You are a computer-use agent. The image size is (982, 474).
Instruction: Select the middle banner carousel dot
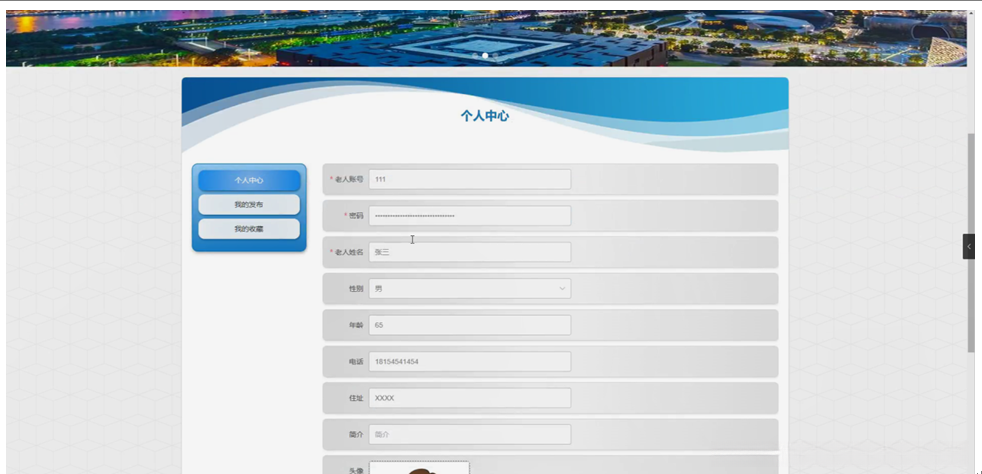coord(485,56)
